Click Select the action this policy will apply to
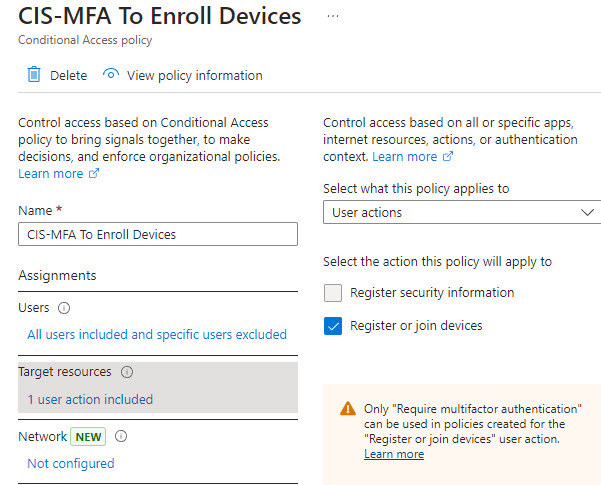 tap(437, 261)
